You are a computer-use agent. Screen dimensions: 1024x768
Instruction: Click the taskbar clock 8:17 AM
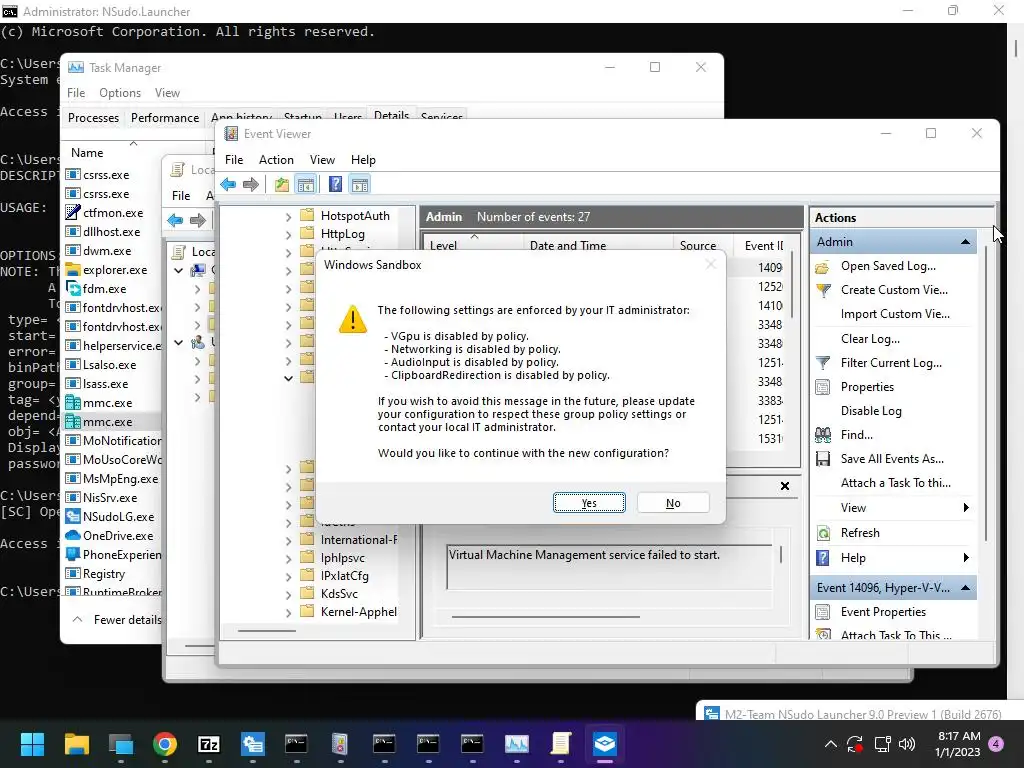(959, 736)
